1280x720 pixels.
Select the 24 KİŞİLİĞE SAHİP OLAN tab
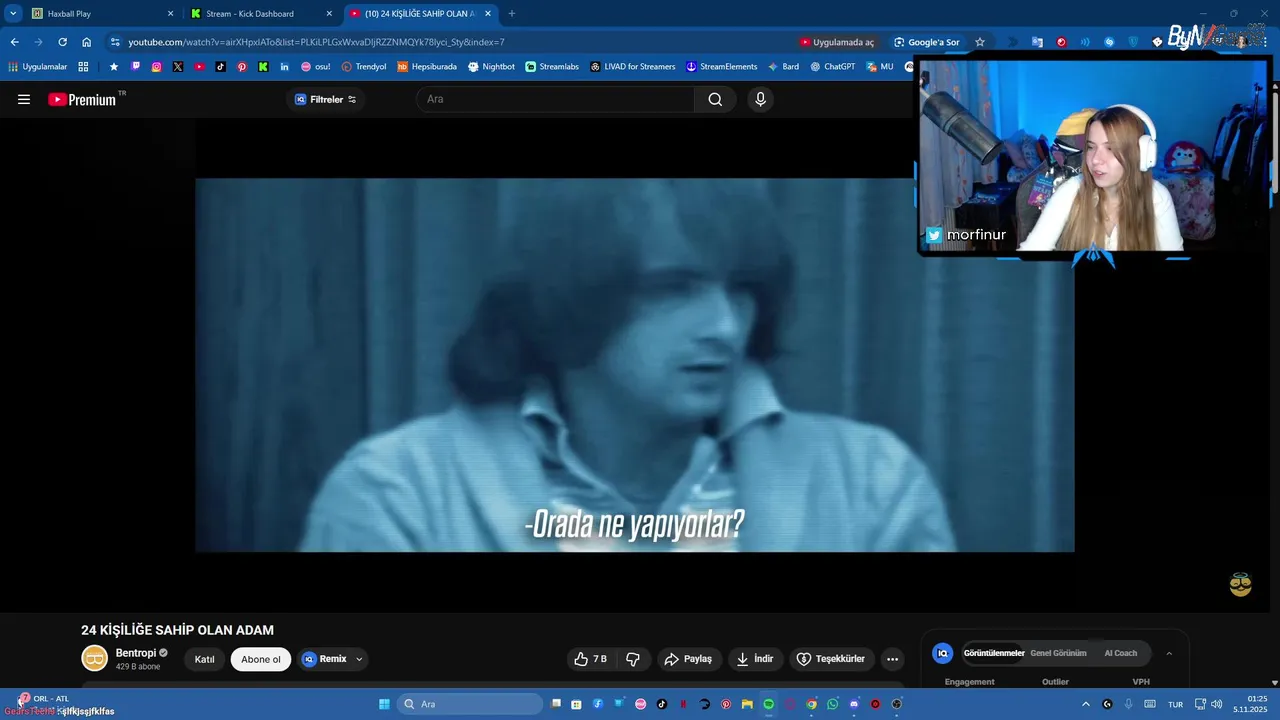click(x=421, y=13)
